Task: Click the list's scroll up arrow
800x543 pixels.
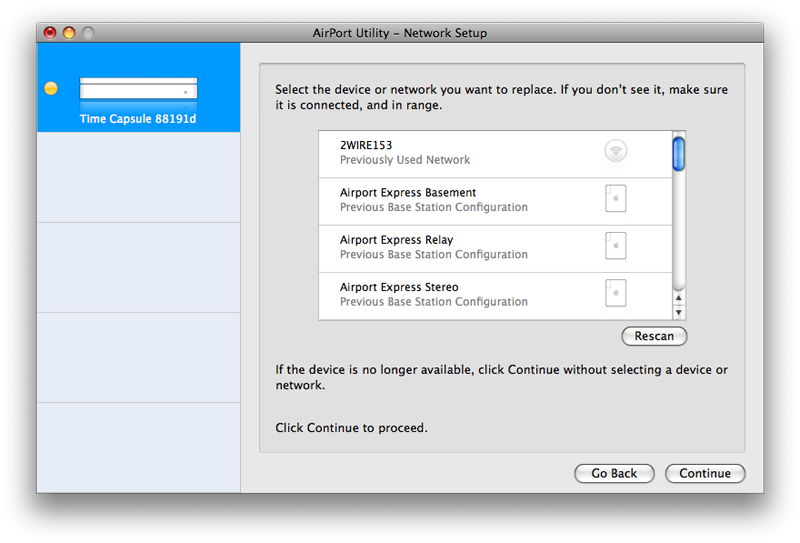Action: pyautogui.click(x=679, y=298)
